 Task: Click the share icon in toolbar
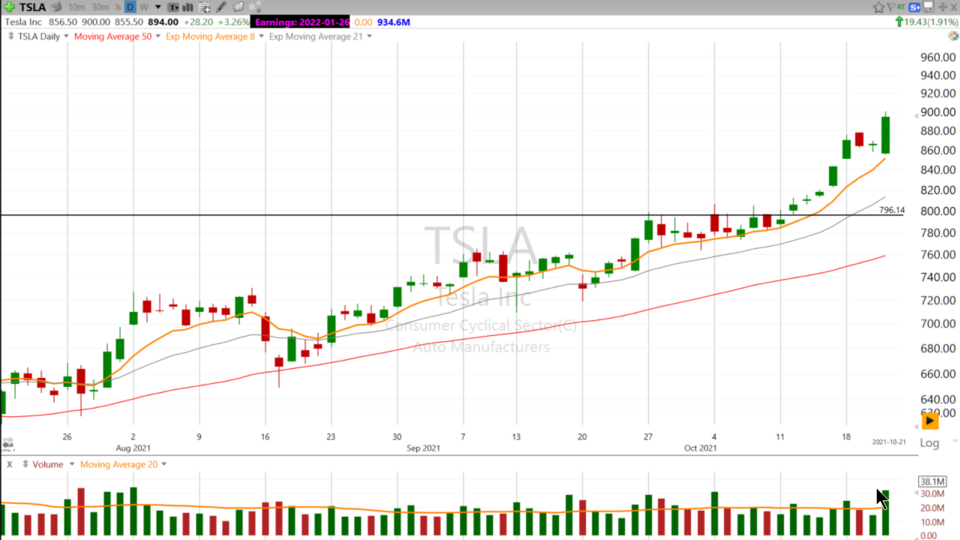point(255,7)
